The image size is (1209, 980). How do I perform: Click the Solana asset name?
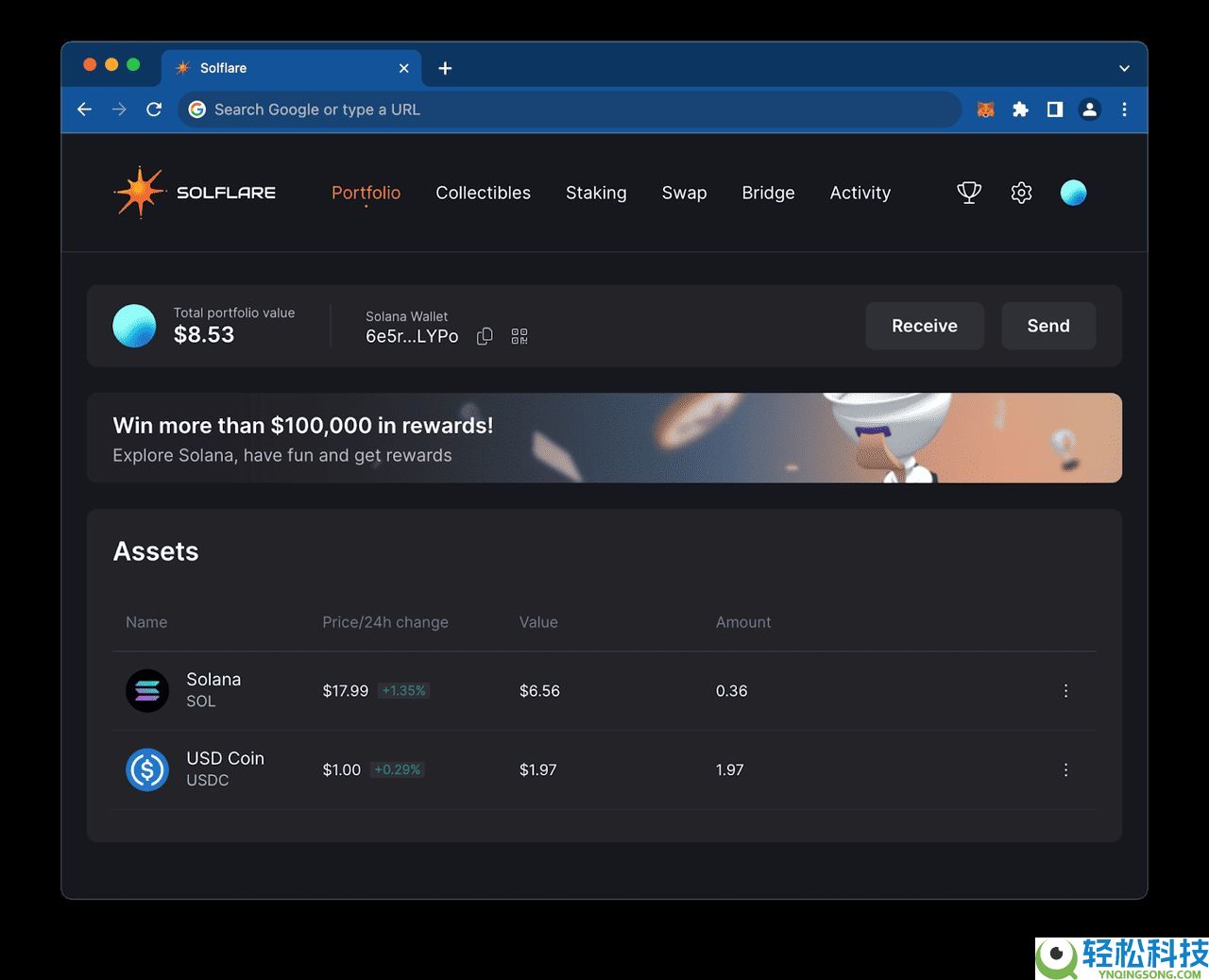coord(213,680)
